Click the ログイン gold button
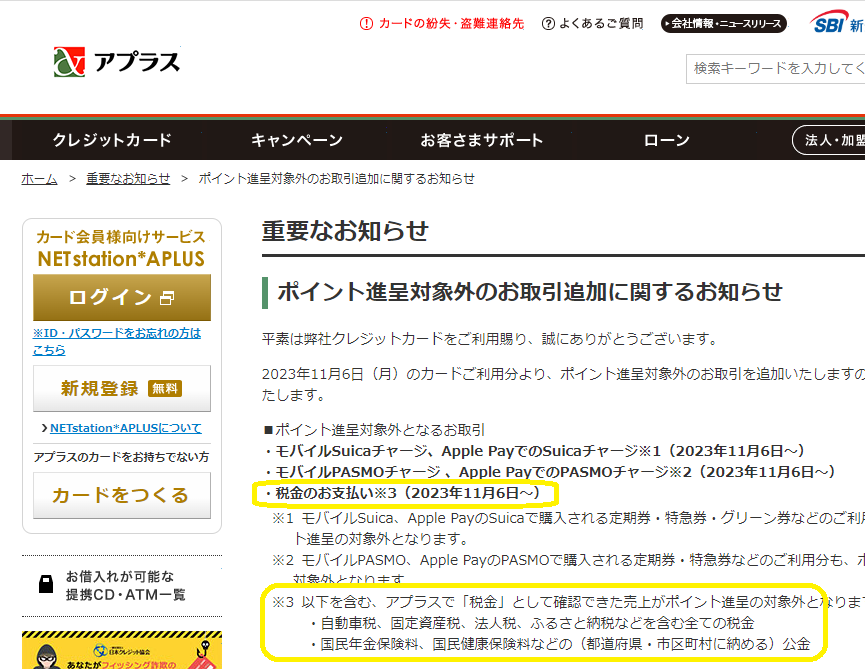The image size is (865, 669). (x=122, y=297)
